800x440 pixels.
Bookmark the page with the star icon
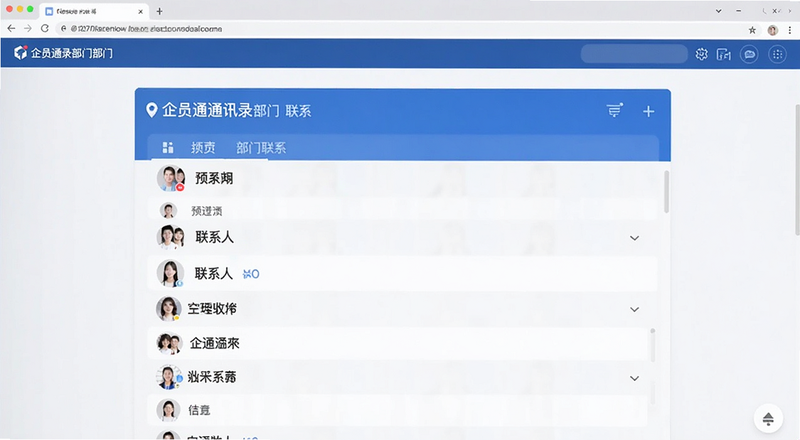pyautogui.click(x=752, y=30)
